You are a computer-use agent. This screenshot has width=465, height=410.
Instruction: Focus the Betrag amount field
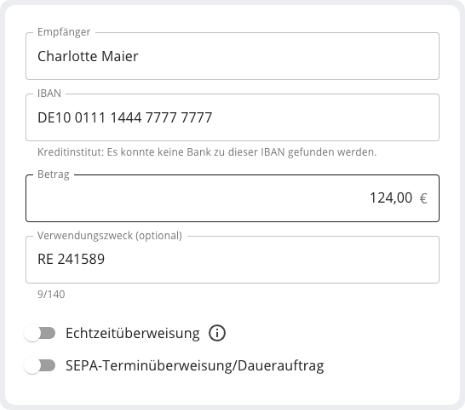click(x=232, y=198)
